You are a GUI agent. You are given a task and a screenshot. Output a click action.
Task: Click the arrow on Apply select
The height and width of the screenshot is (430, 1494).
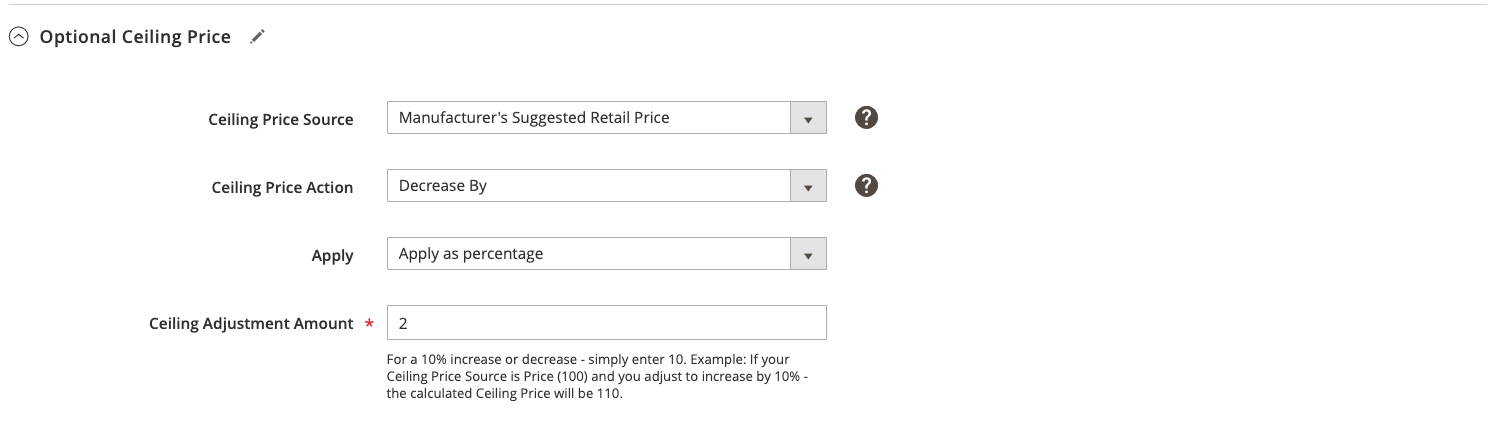[808, 254]
